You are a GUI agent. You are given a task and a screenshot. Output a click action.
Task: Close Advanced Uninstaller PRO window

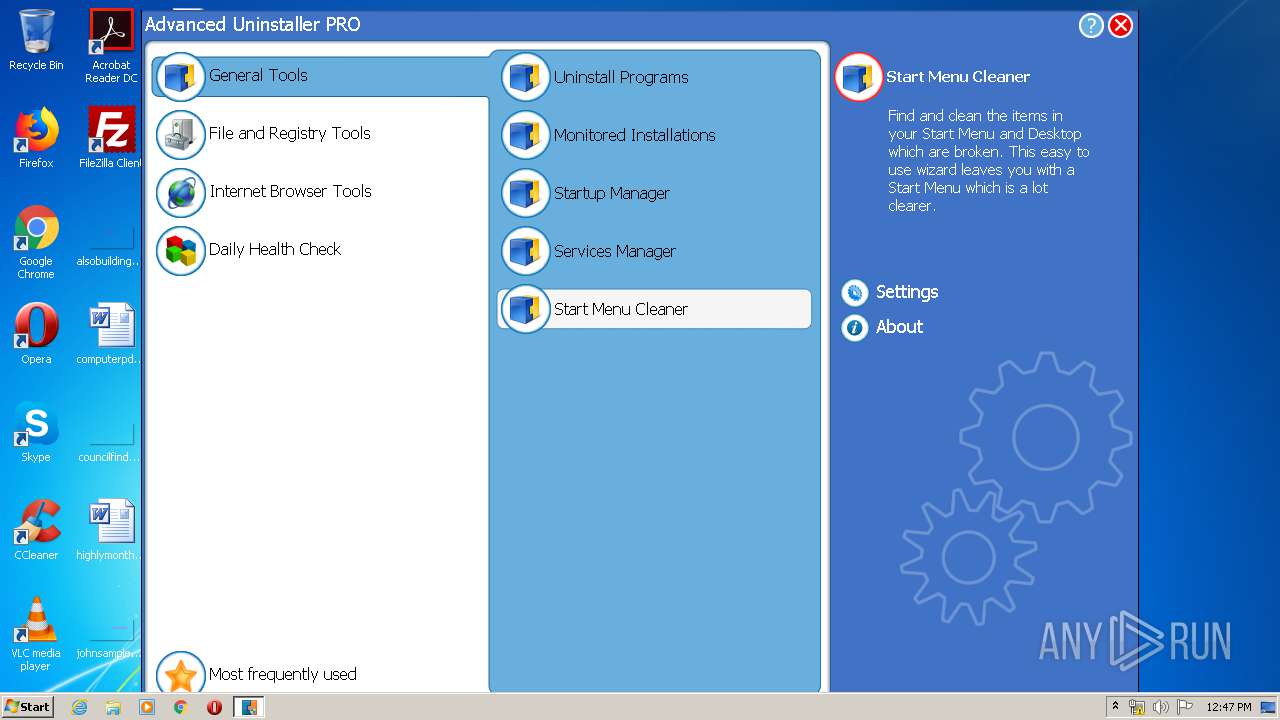coord(1121,26)
